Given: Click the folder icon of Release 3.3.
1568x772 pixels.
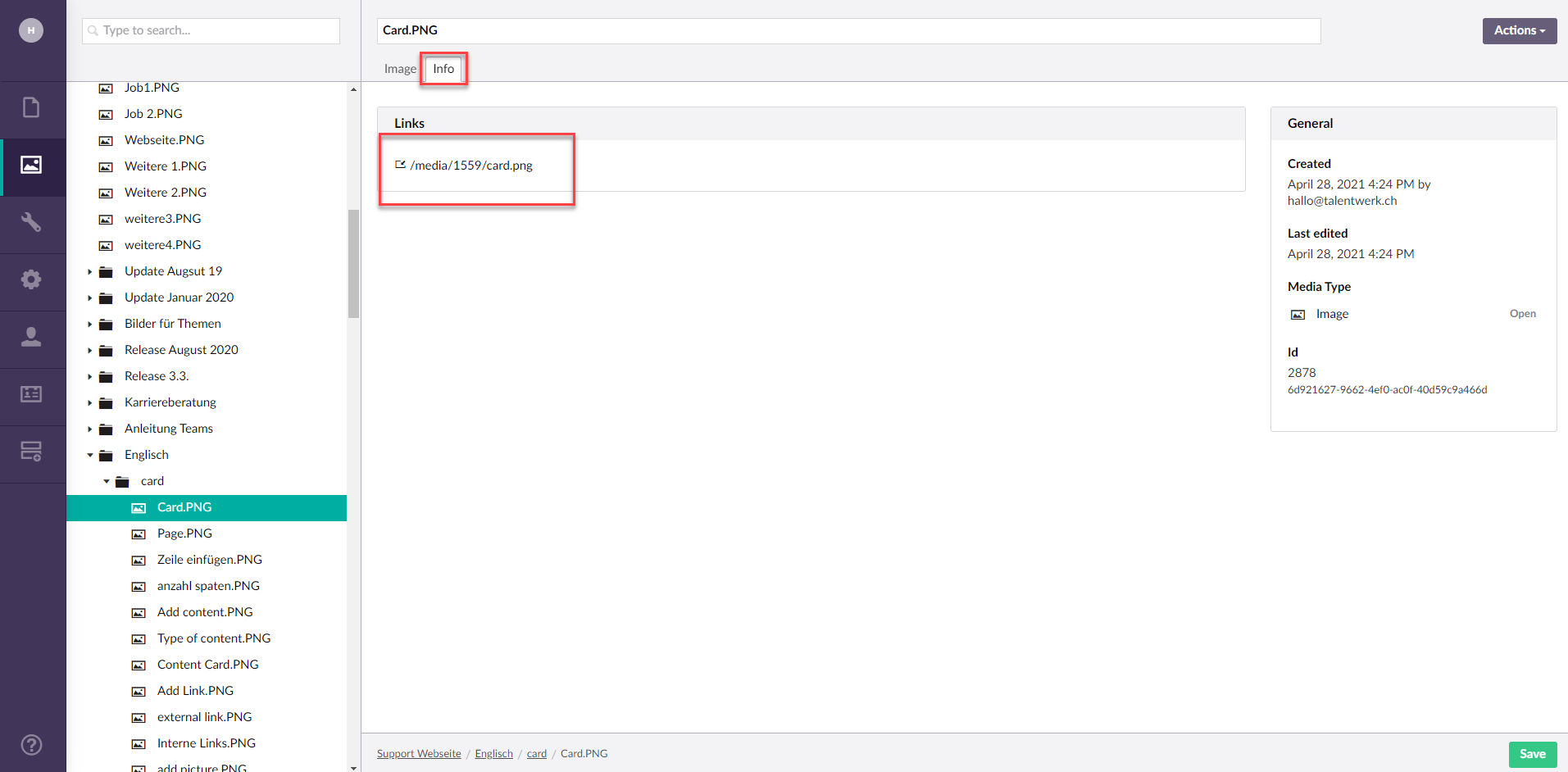Looking at the screenshot, I should tap(106, 377).
